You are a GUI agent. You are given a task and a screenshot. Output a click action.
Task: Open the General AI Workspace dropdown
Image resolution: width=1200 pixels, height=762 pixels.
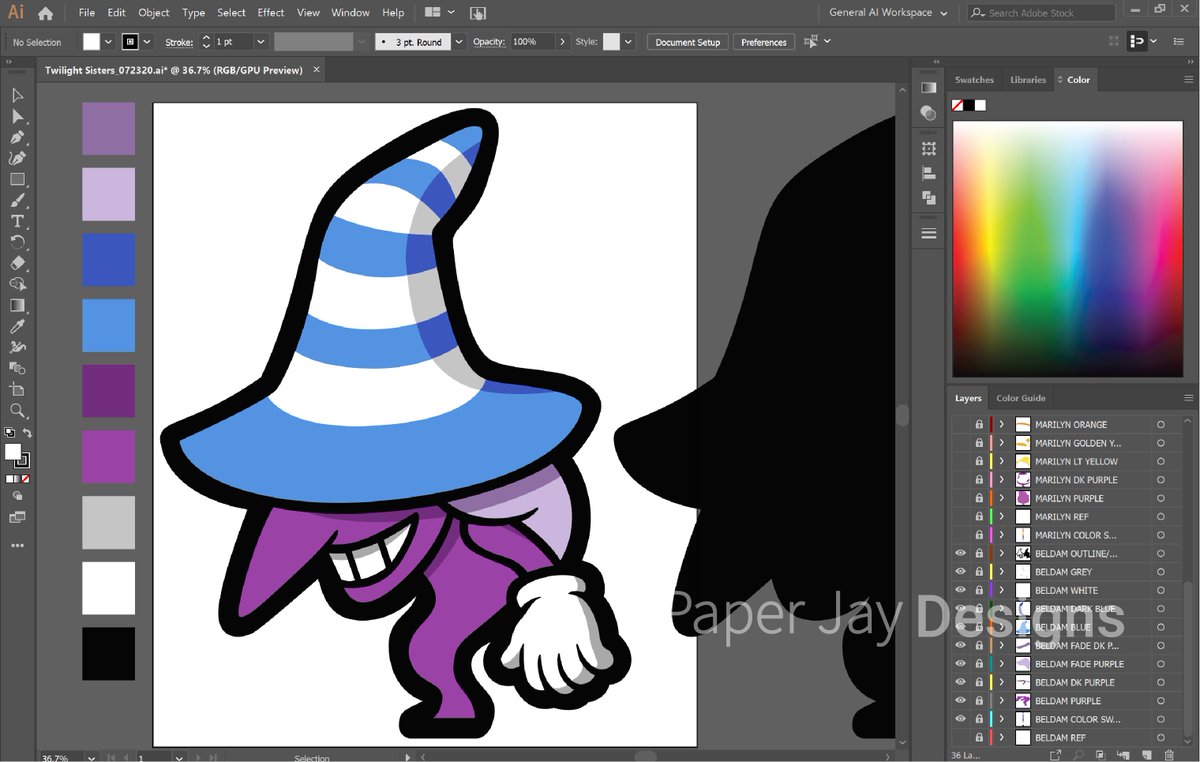(x=887, y=13)
